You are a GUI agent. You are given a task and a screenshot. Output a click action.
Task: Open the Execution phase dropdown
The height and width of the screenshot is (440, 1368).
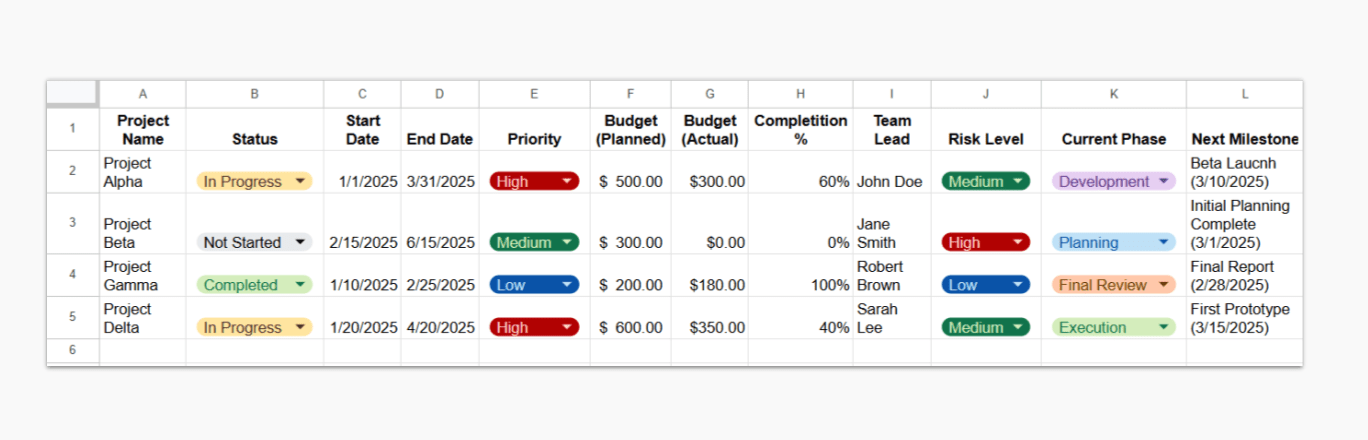pos(1113,327)
